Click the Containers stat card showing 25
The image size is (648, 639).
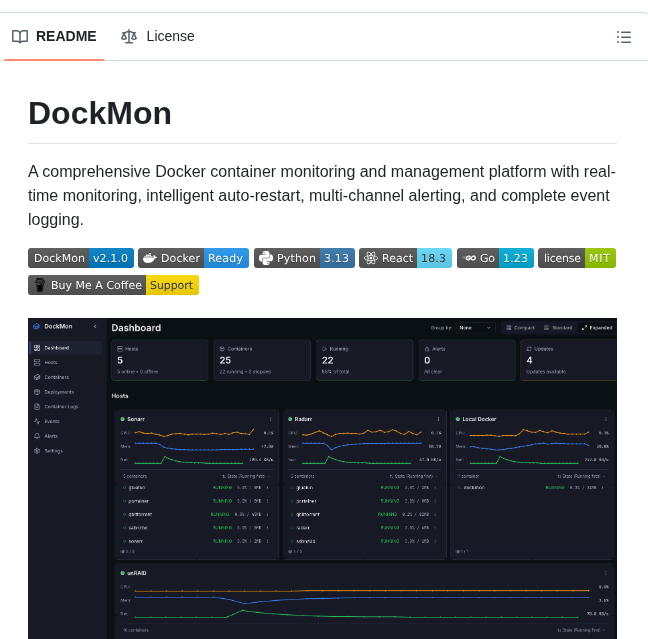pos(262,360)
